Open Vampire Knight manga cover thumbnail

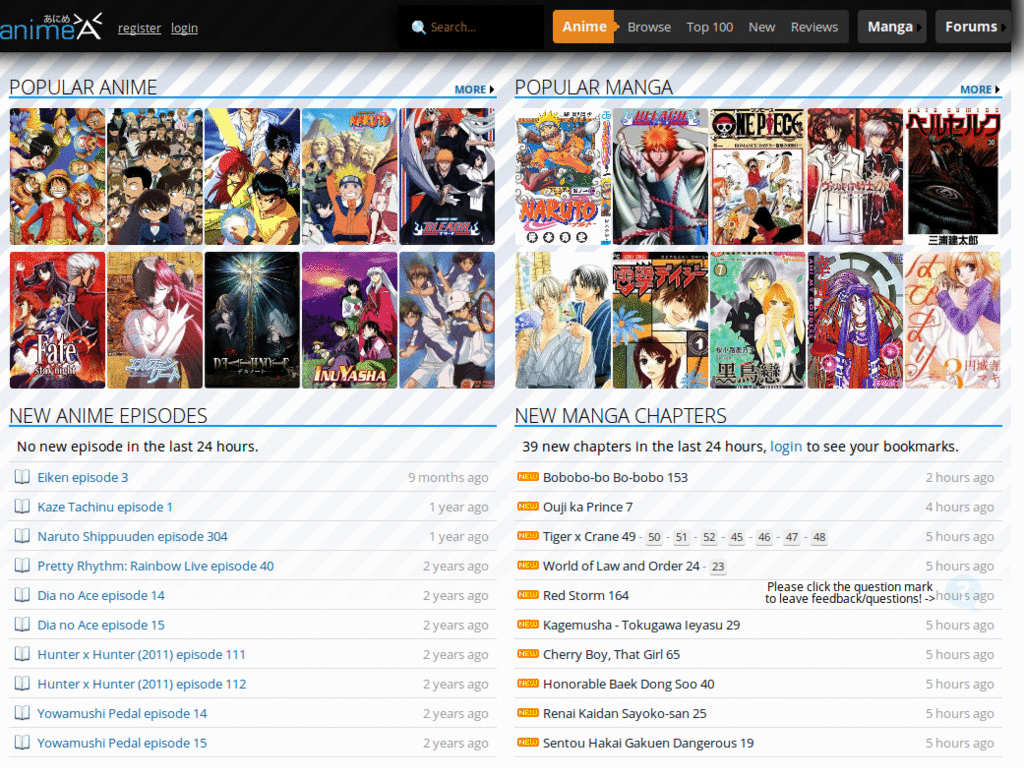[856, 176]
